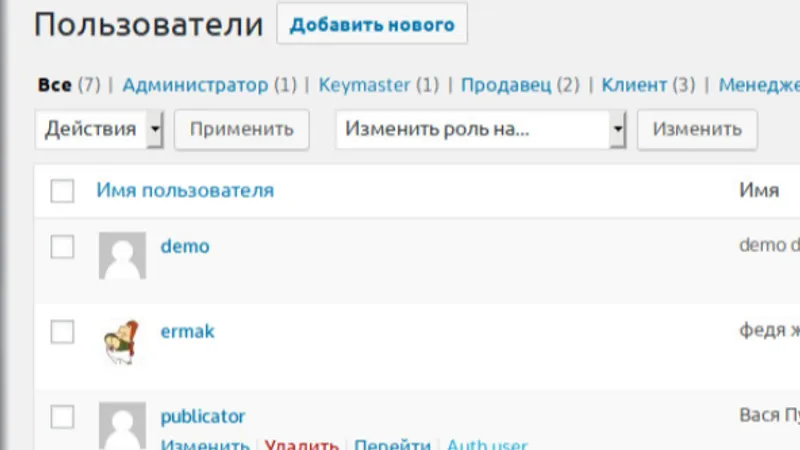The image size is (800, 450).
Task: Click the demo user avatar
Action: (x=122, y=256)
